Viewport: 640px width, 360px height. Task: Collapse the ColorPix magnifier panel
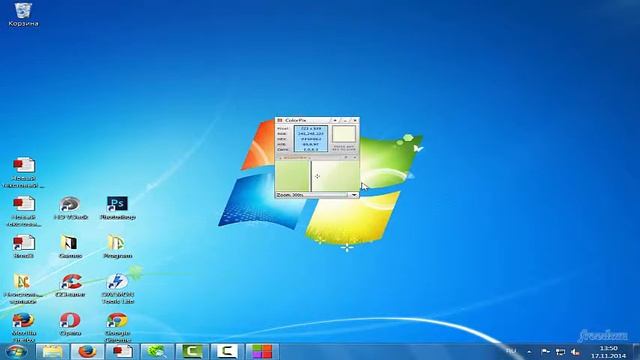tap(354, 157)
